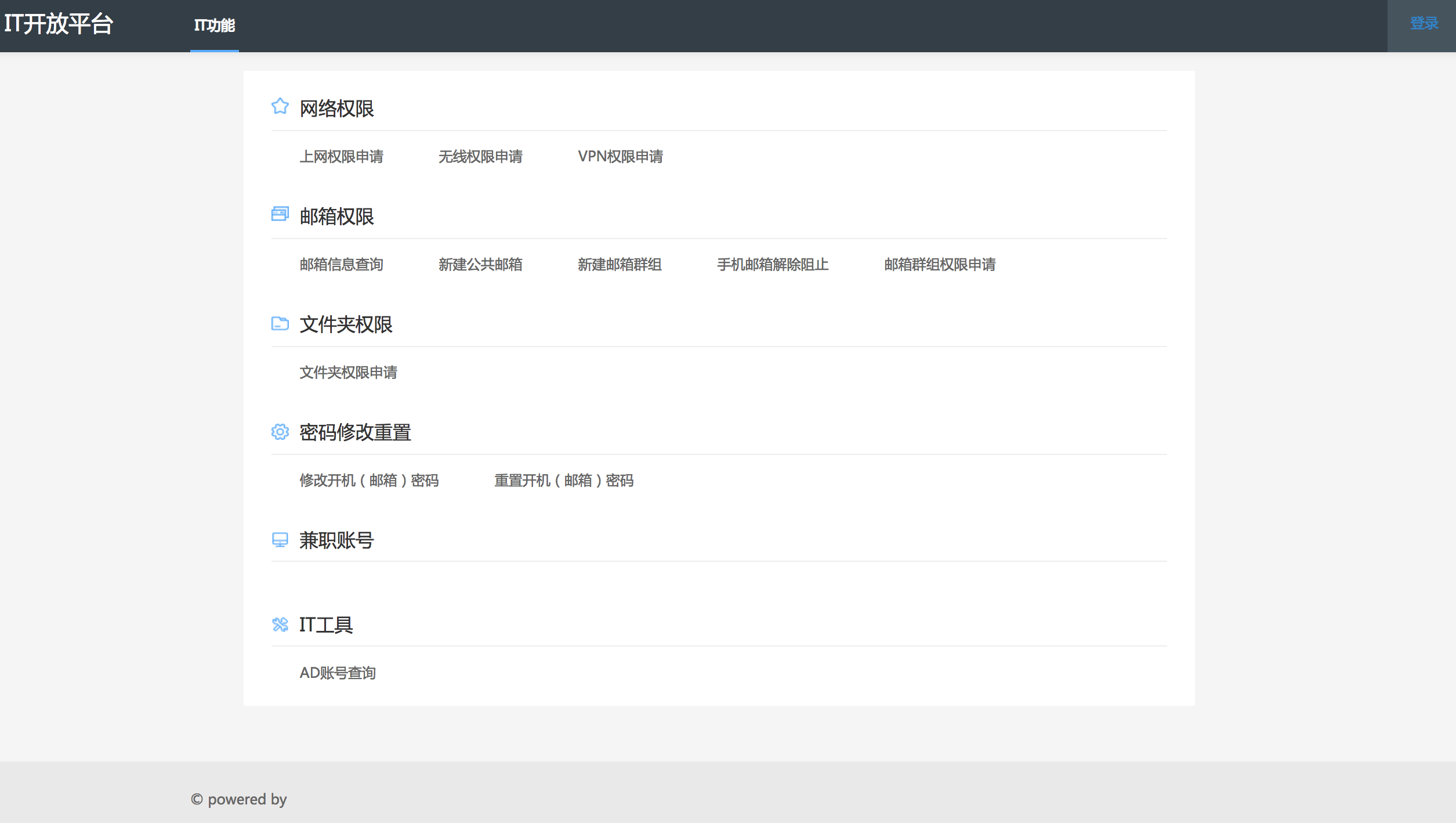The image size is (1456, 823).
Task: Open 文件夹权限申请 link
Action: [x=348, y=373]
